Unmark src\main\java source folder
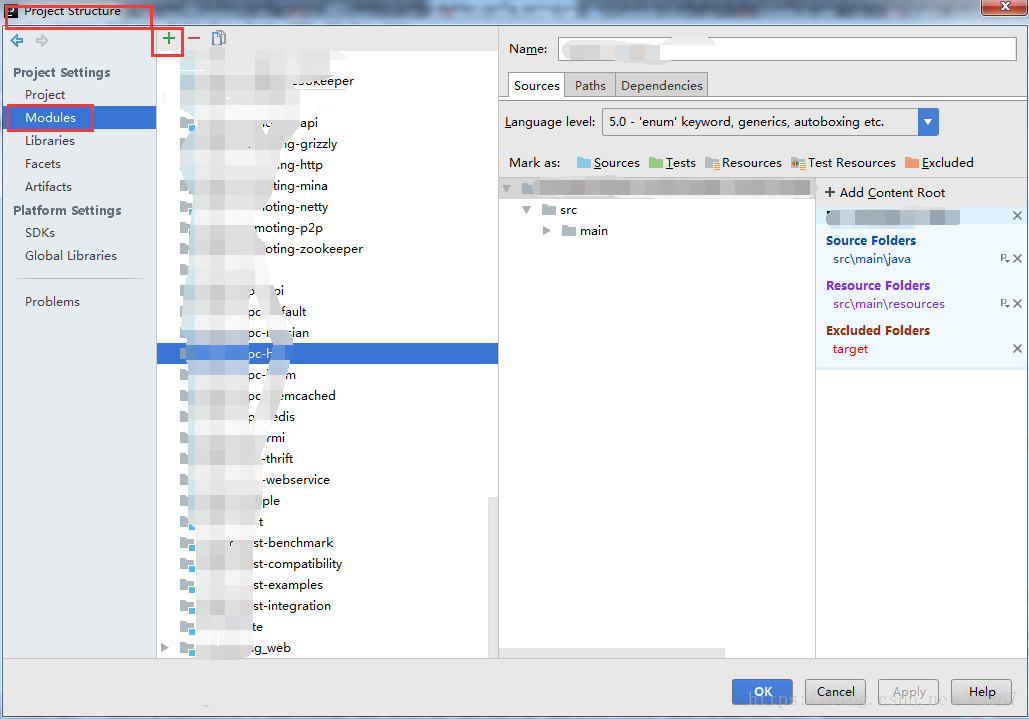 click(x=1017, y=259)
